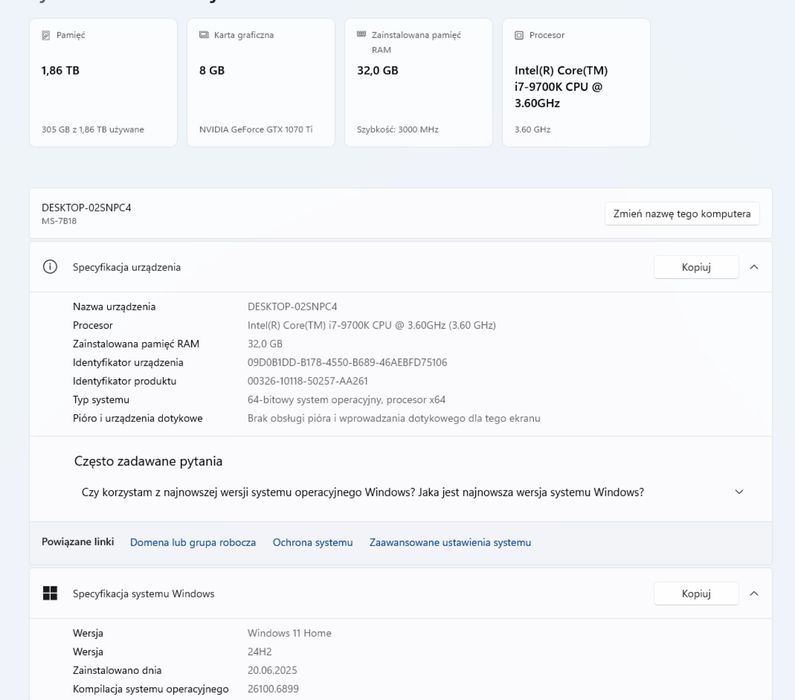This screenshot has width=795, height=700.
Task: Click the Karta graficzna card icon
Action: pyautogui.click(x=204, y=34)
